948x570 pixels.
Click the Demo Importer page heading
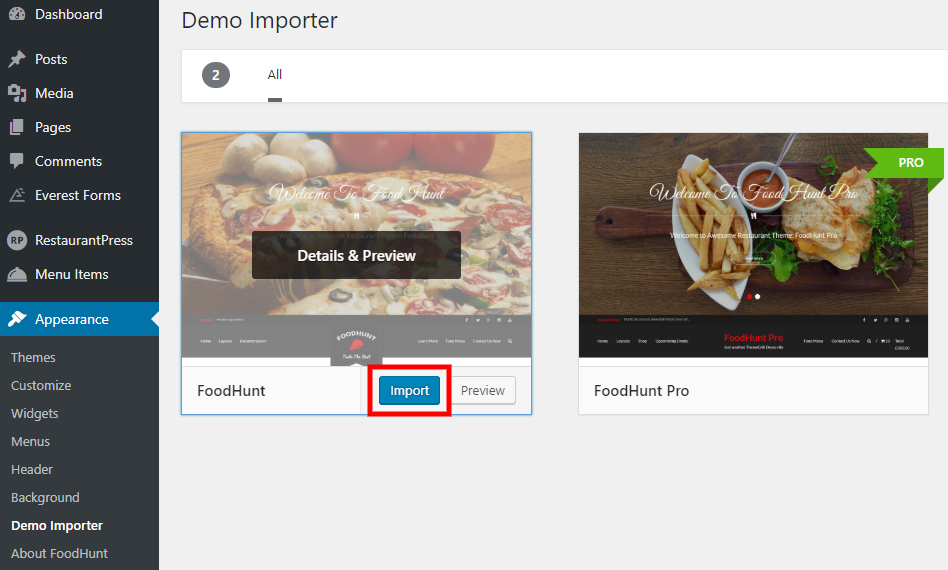(x=259, y=21)
